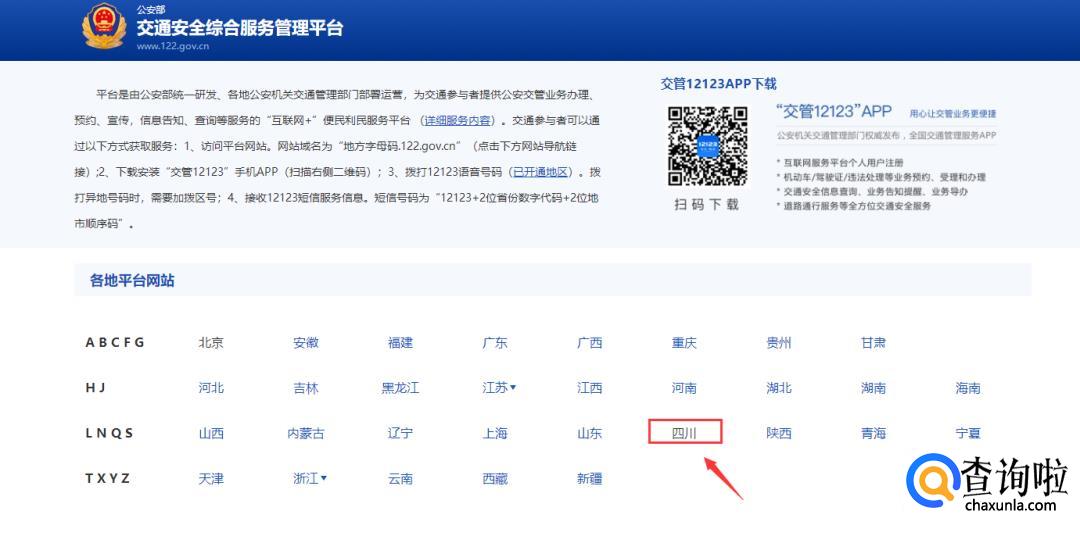This screenshot has width=1080, height=536.
Task: Open the 新疆 platform site
Action: 590,478
